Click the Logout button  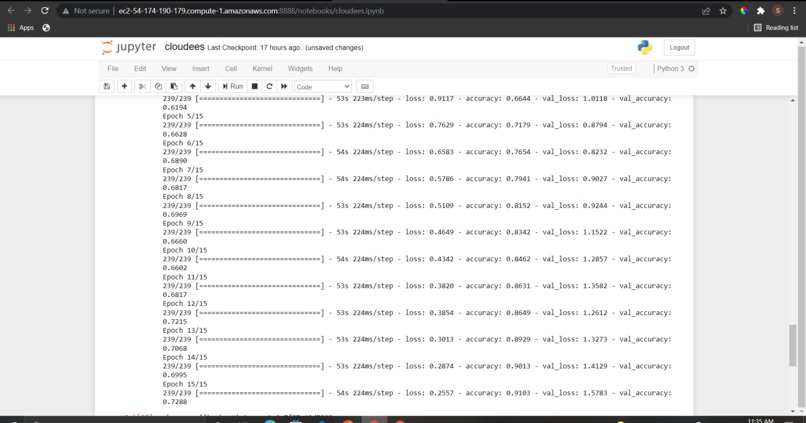coord(679,47)
